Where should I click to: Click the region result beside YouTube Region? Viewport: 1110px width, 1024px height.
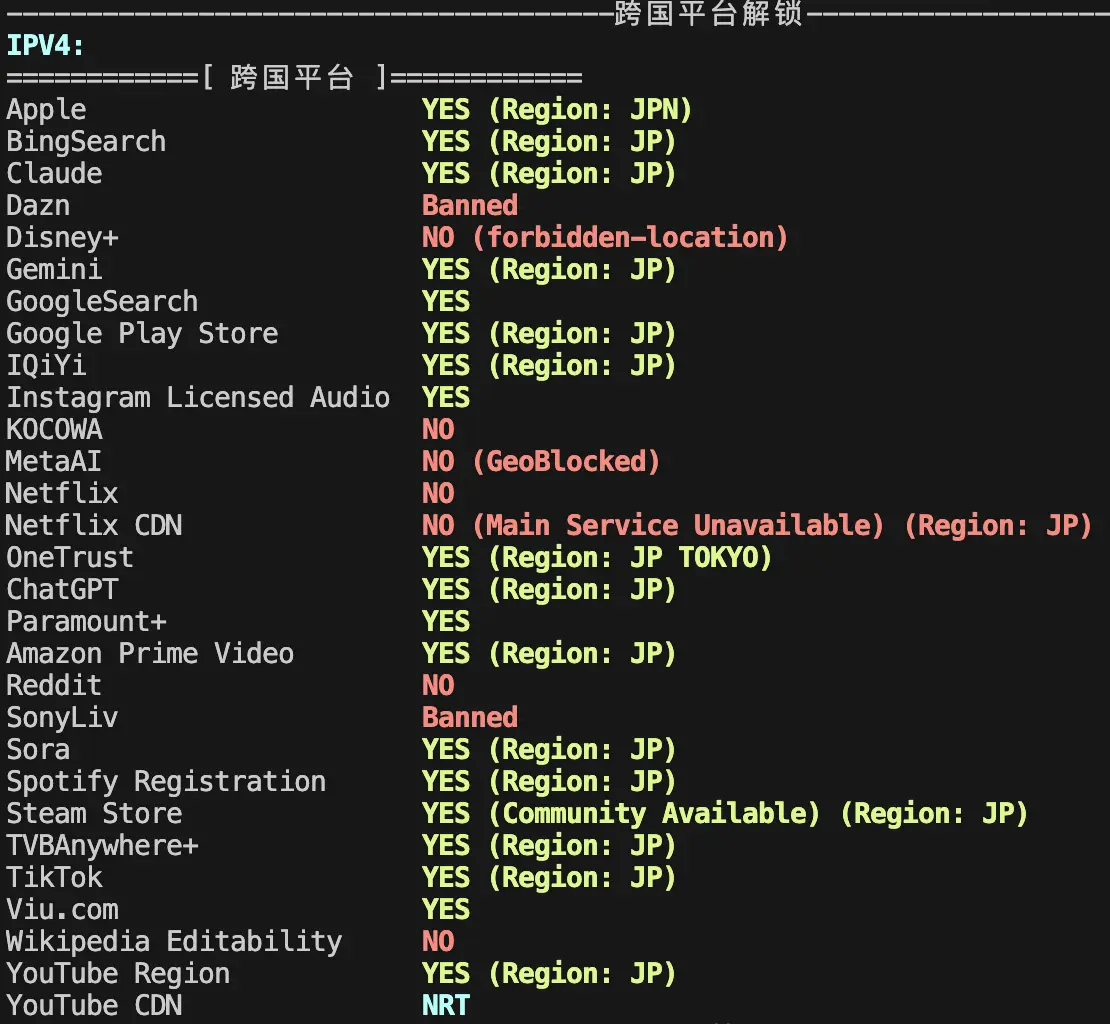[549, 974]
